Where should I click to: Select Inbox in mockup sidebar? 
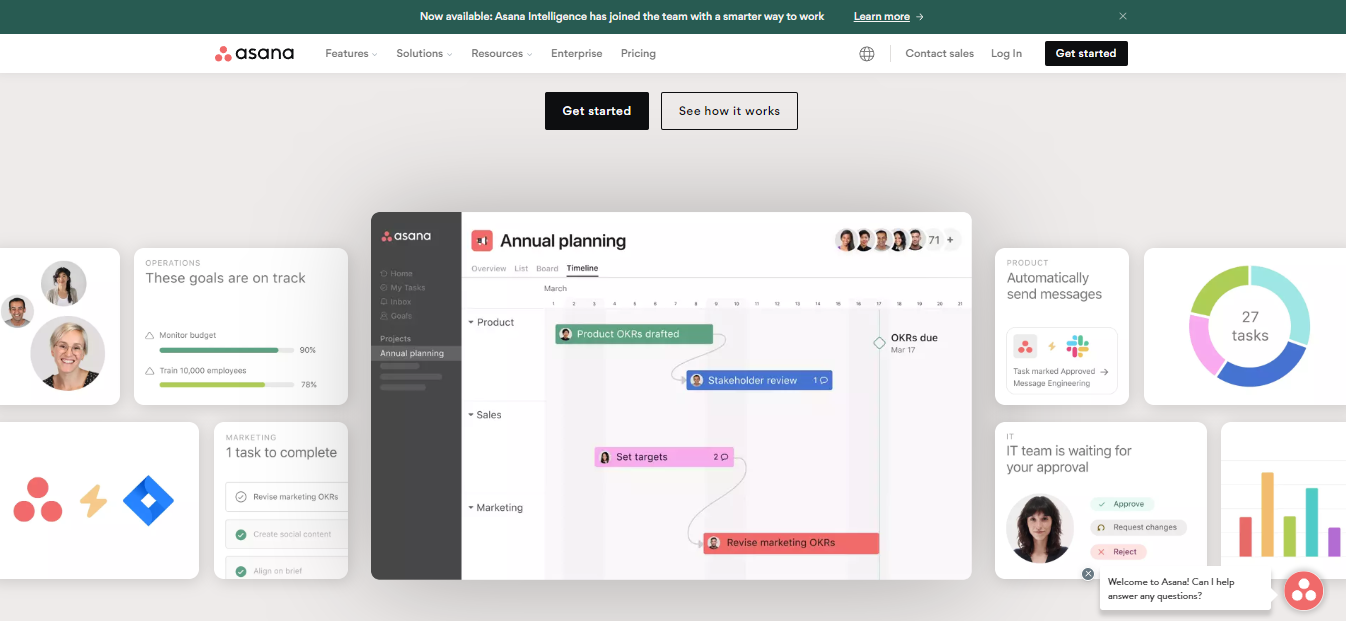[x=396, y=301]
